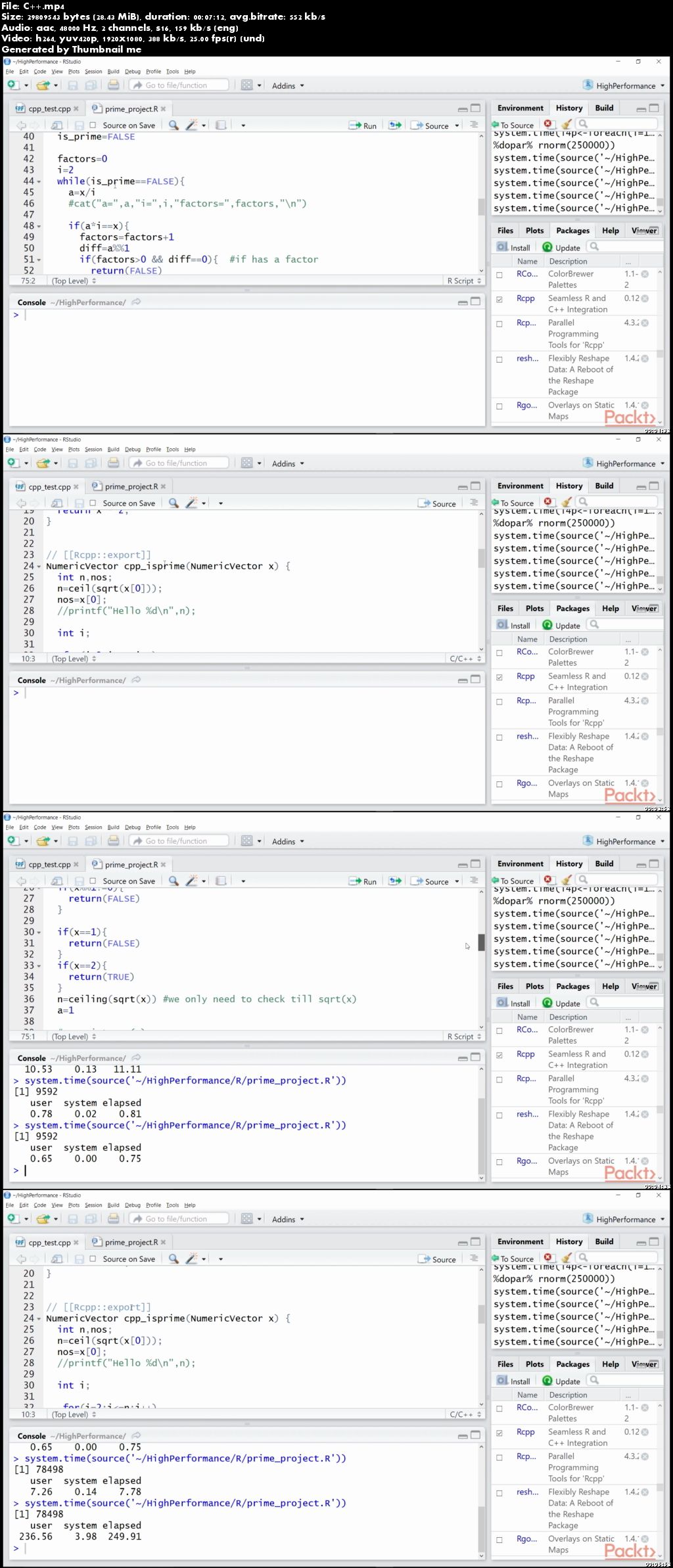This screenshot has width=673, height=1568.
Task: Click editor vertical scrollbar thumb in third frame
Action: [481, 942]
